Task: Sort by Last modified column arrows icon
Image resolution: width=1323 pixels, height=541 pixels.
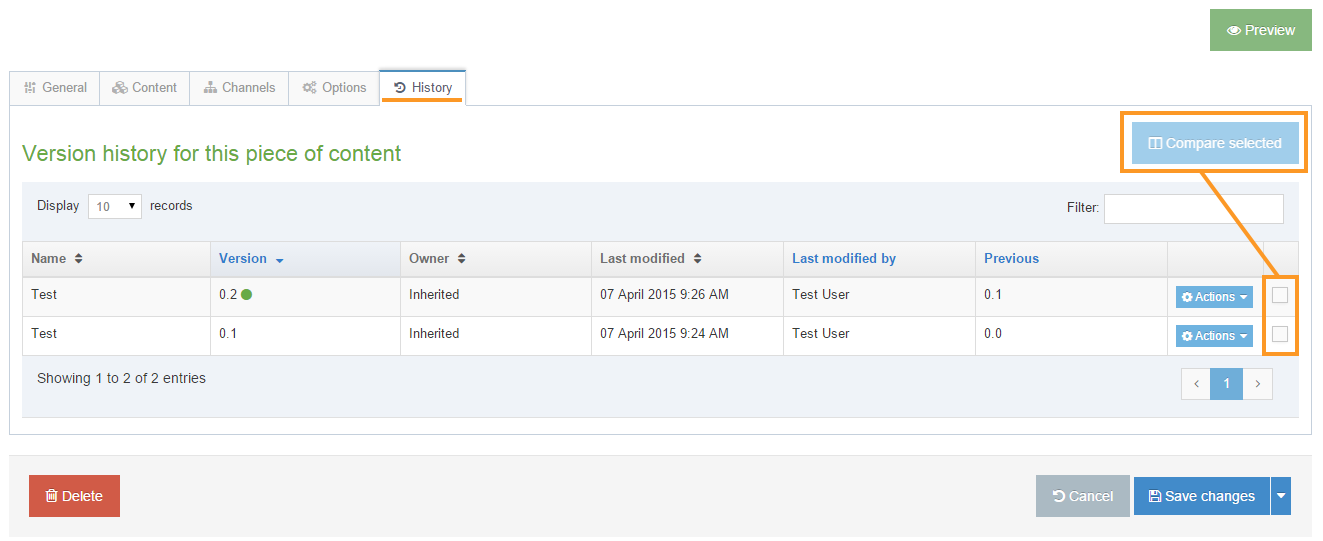Action: 697,259
